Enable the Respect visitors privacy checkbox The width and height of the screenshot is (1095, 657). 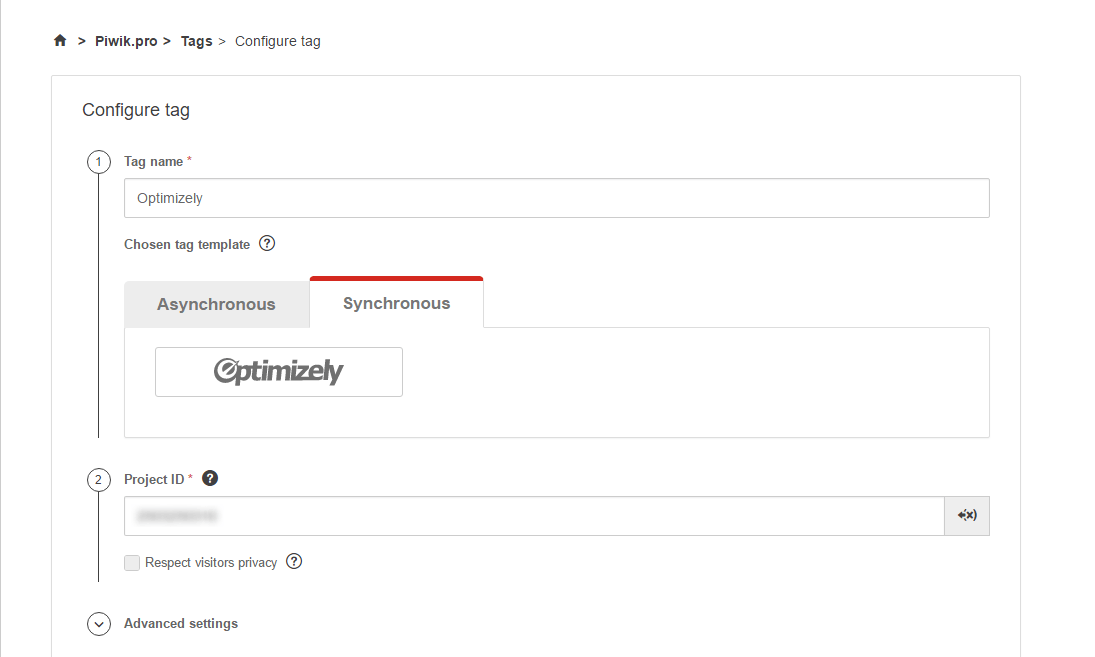[131, 562]
